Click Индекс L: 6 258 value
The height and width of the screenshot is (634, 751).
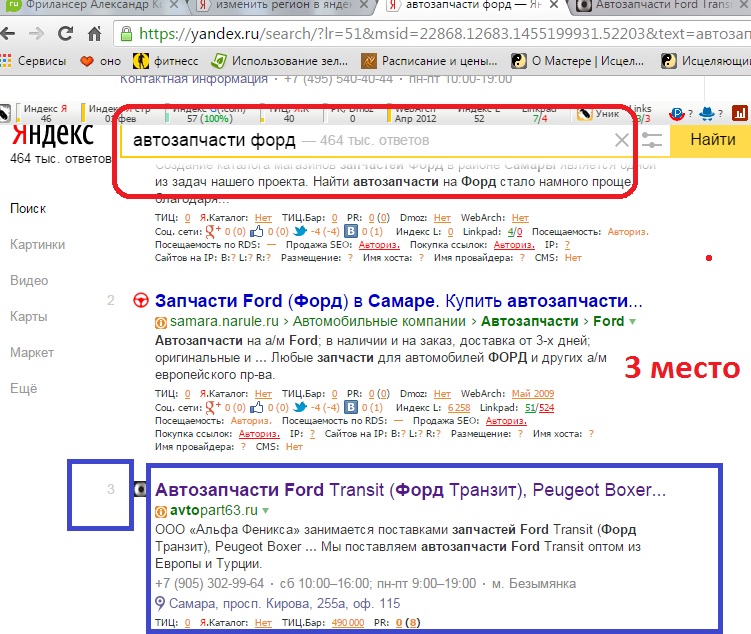459,408
